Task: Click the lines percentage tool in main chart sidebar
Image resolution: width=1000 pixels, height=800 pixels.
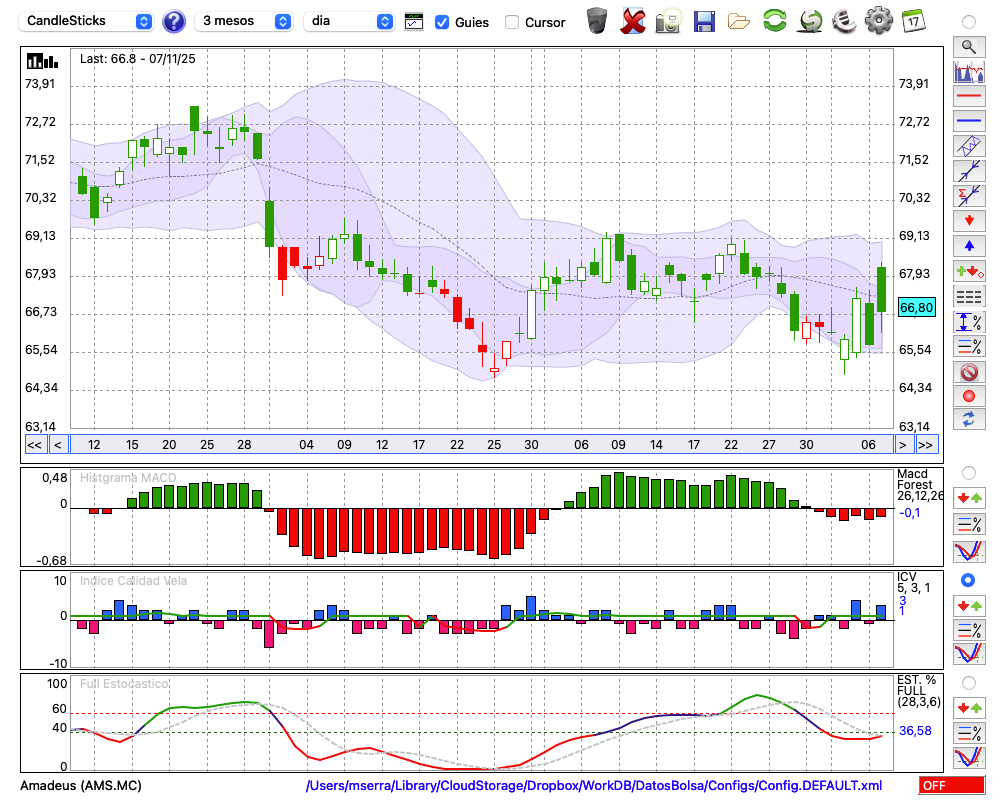Action: (x=969, y=346)
